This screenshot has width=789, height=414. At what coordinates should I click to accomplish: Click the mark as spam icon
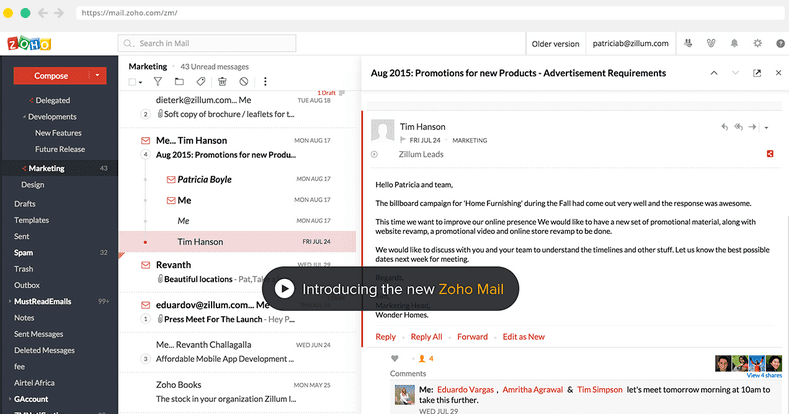(x=244, y=81)
